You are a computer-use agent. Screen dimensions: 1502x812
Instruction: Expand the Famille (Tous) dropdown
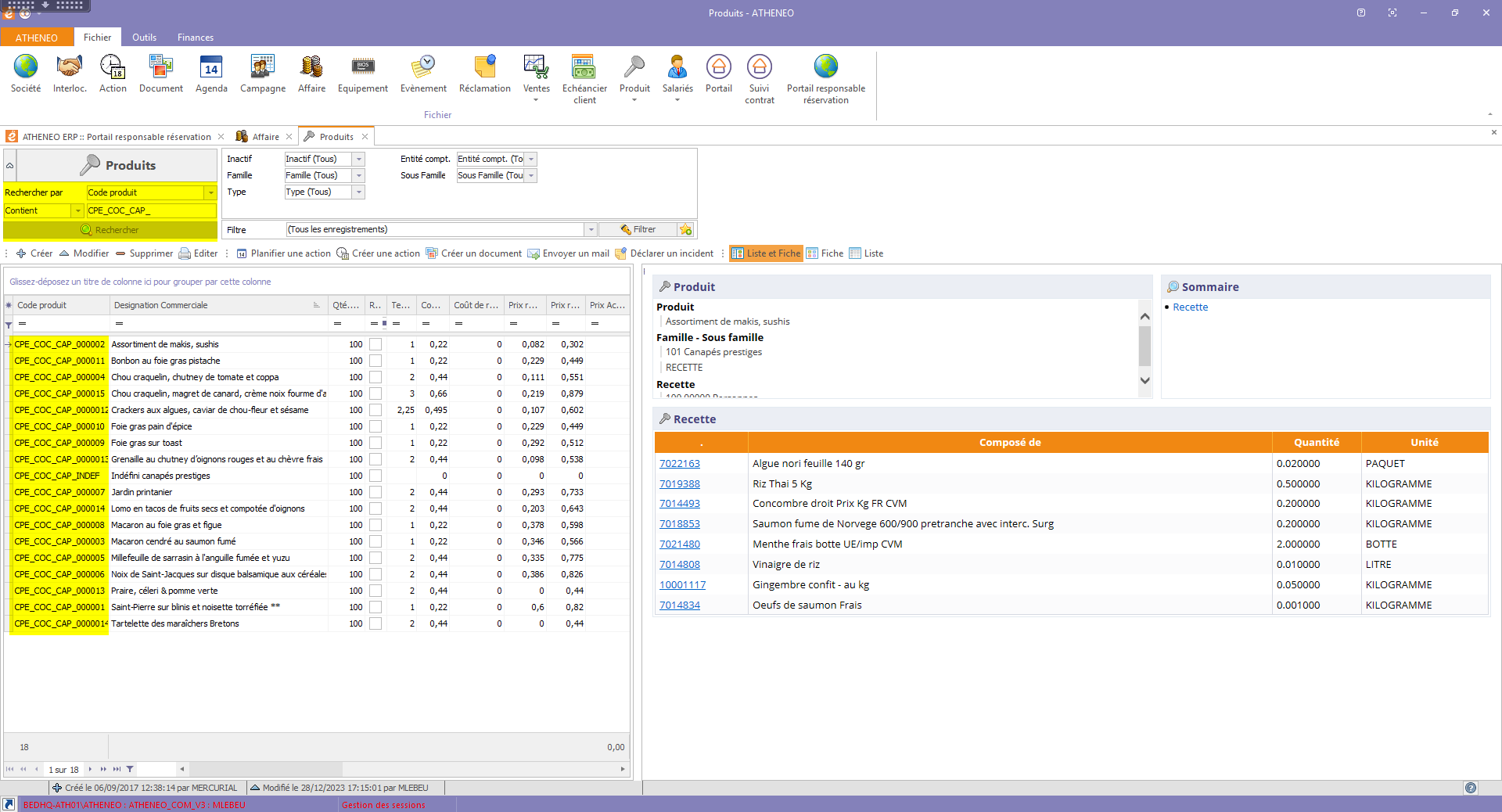(359, 176)
